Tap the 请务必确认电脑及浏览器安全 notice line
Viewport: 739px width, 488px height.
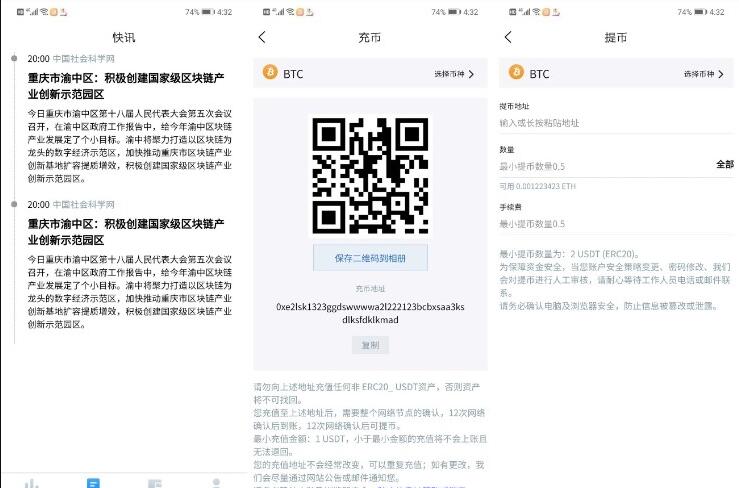click(x=609, y=306)
